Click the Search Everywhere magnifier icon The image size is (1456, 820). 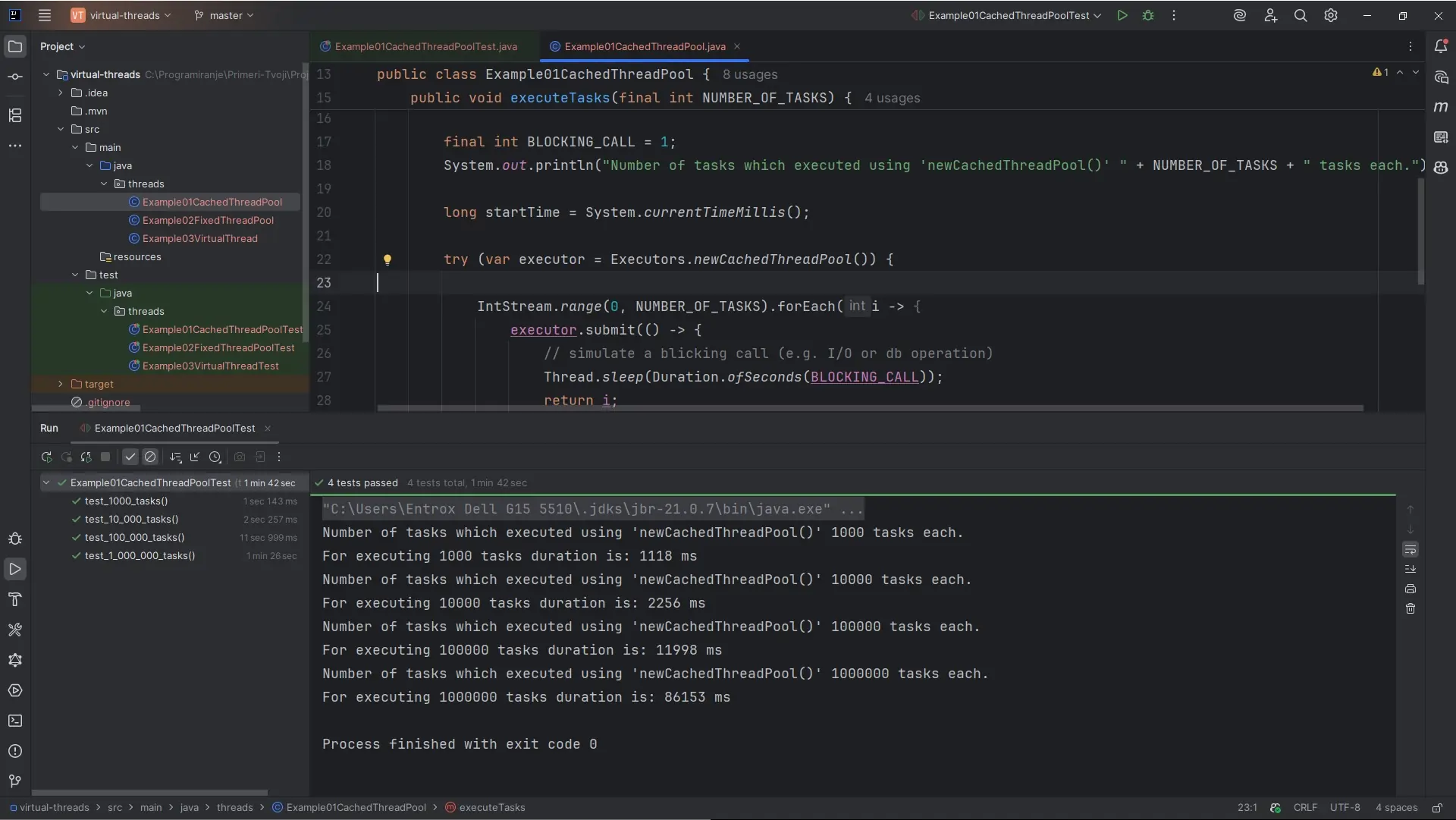tap(1301, 15)
